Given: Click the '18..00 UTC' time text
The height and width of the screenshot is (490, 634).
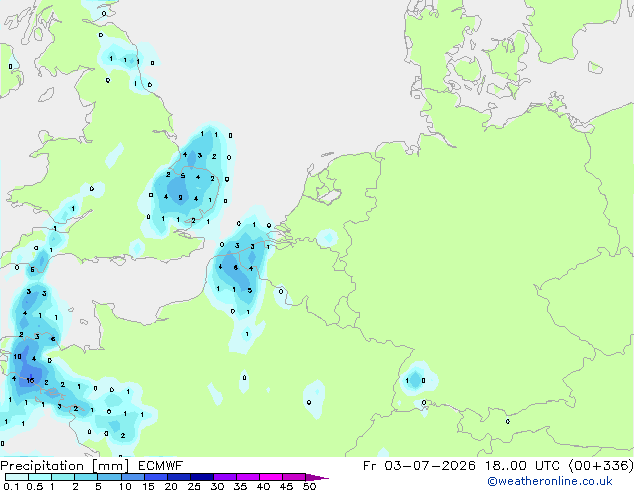Looking at the screenshot, I should tap(522, 466).
